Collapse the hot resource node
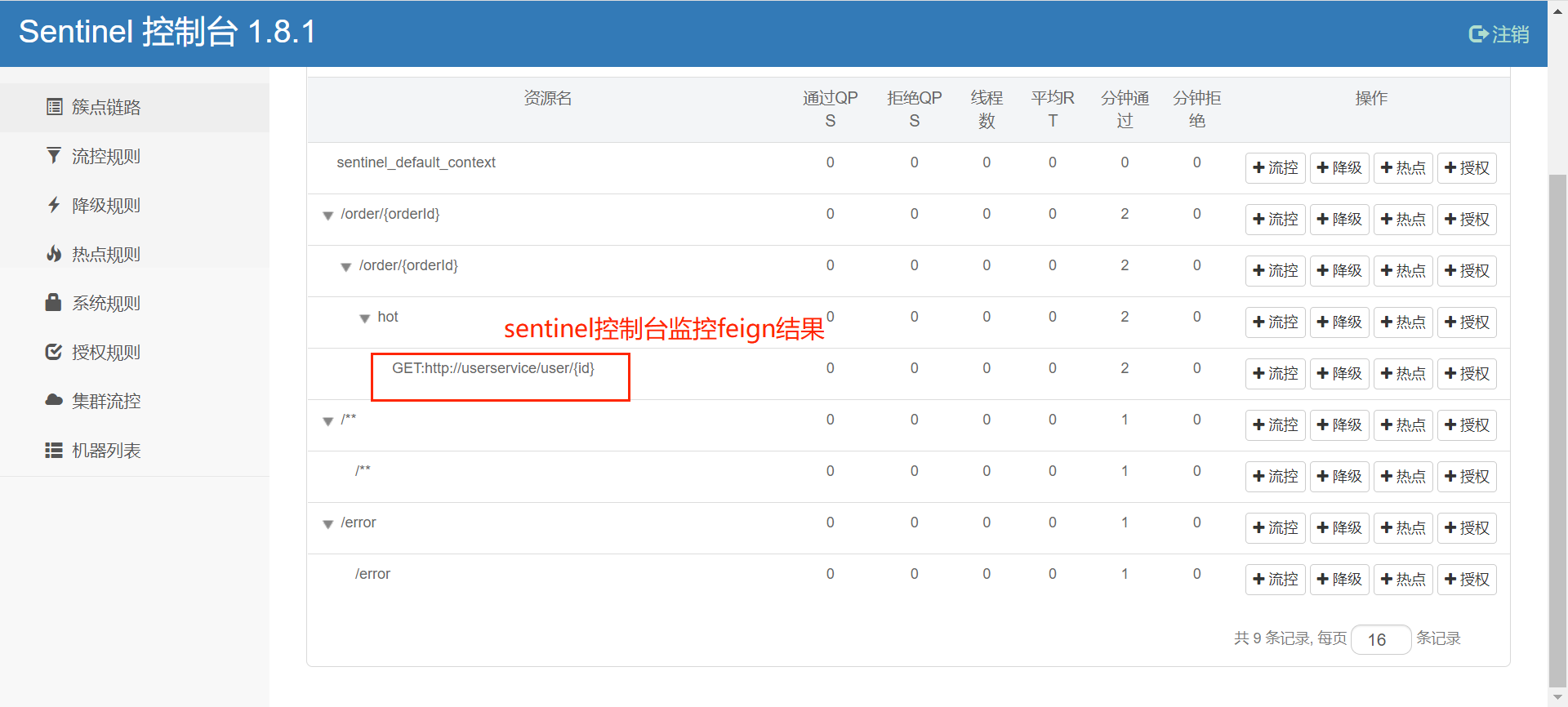 pos(365,318)
